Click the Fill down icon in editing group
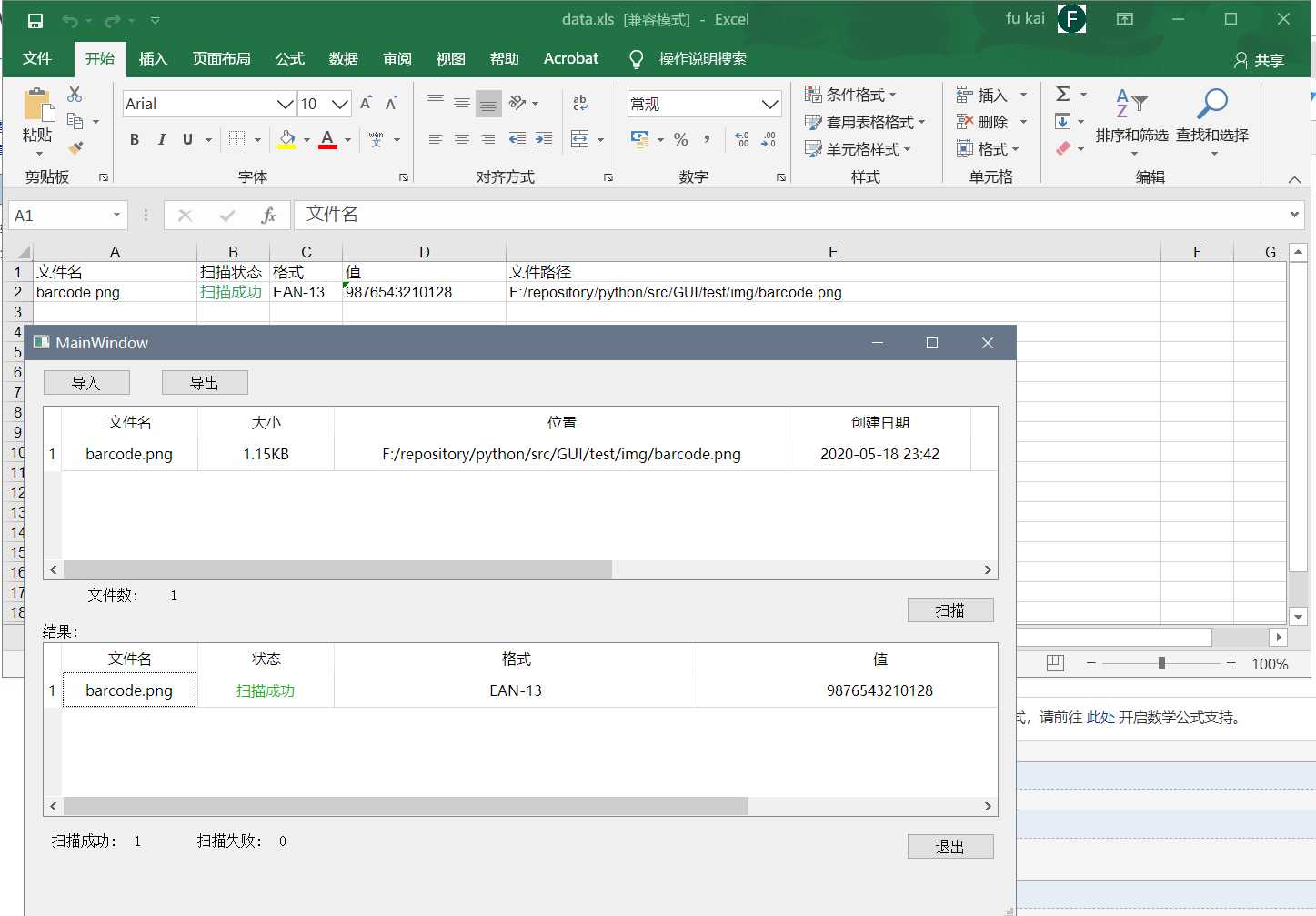This screenshot has height=916, width=1316. pyautogui.click(x=1062, y=121)
